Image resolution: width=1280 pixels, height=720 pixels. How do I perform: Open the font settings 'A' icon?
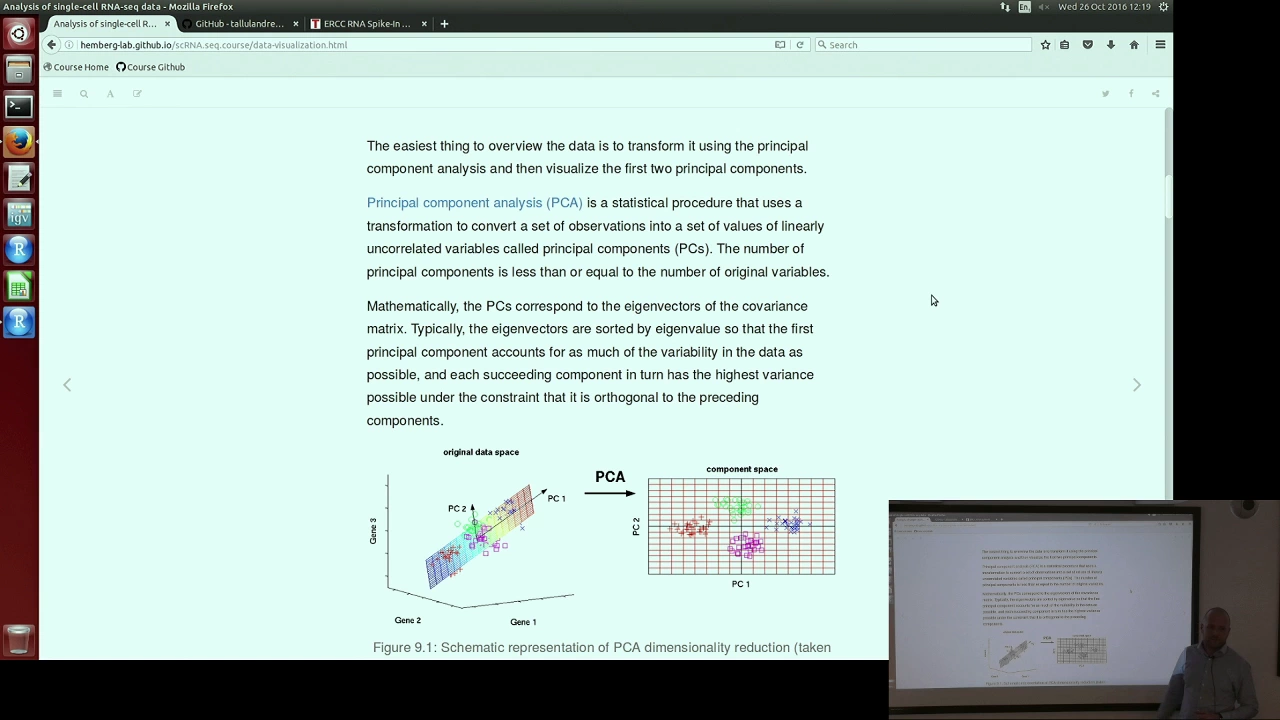[110, 93]
